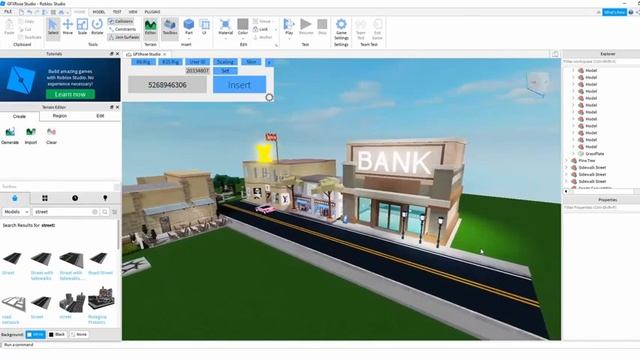This screenshot has height=360, width=640.
Task: Select the White background option
Action: click(x=36, y=334)
